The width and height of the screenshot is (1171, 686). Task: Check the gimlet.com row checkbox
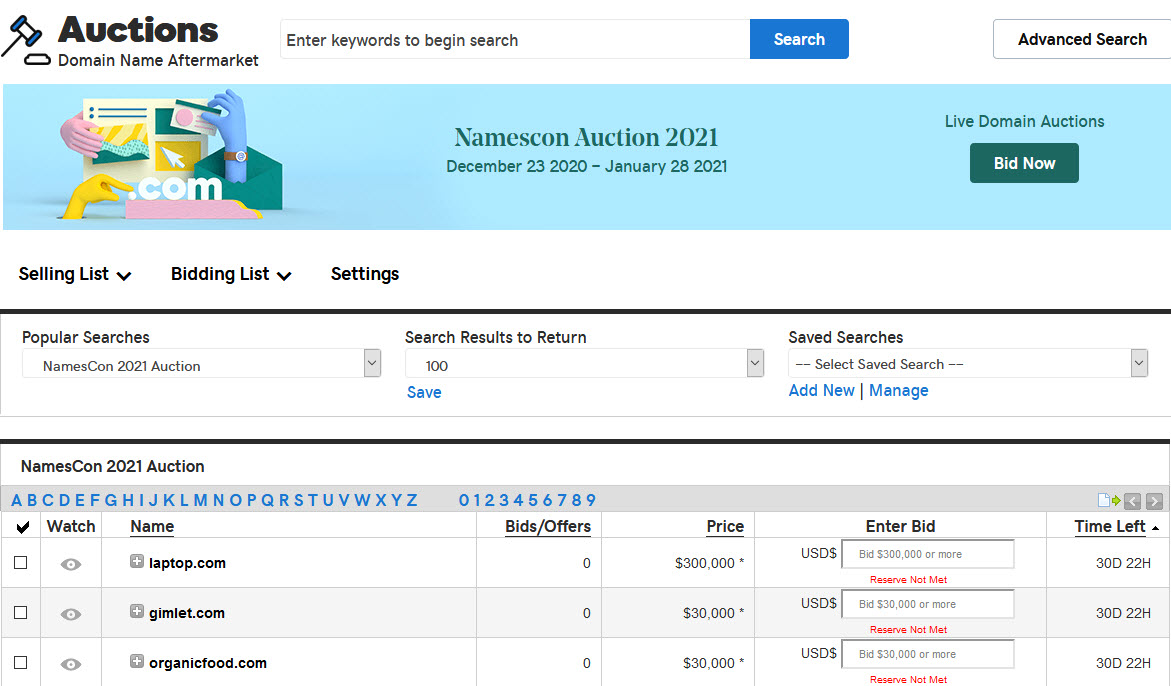(x=21, y=612)
